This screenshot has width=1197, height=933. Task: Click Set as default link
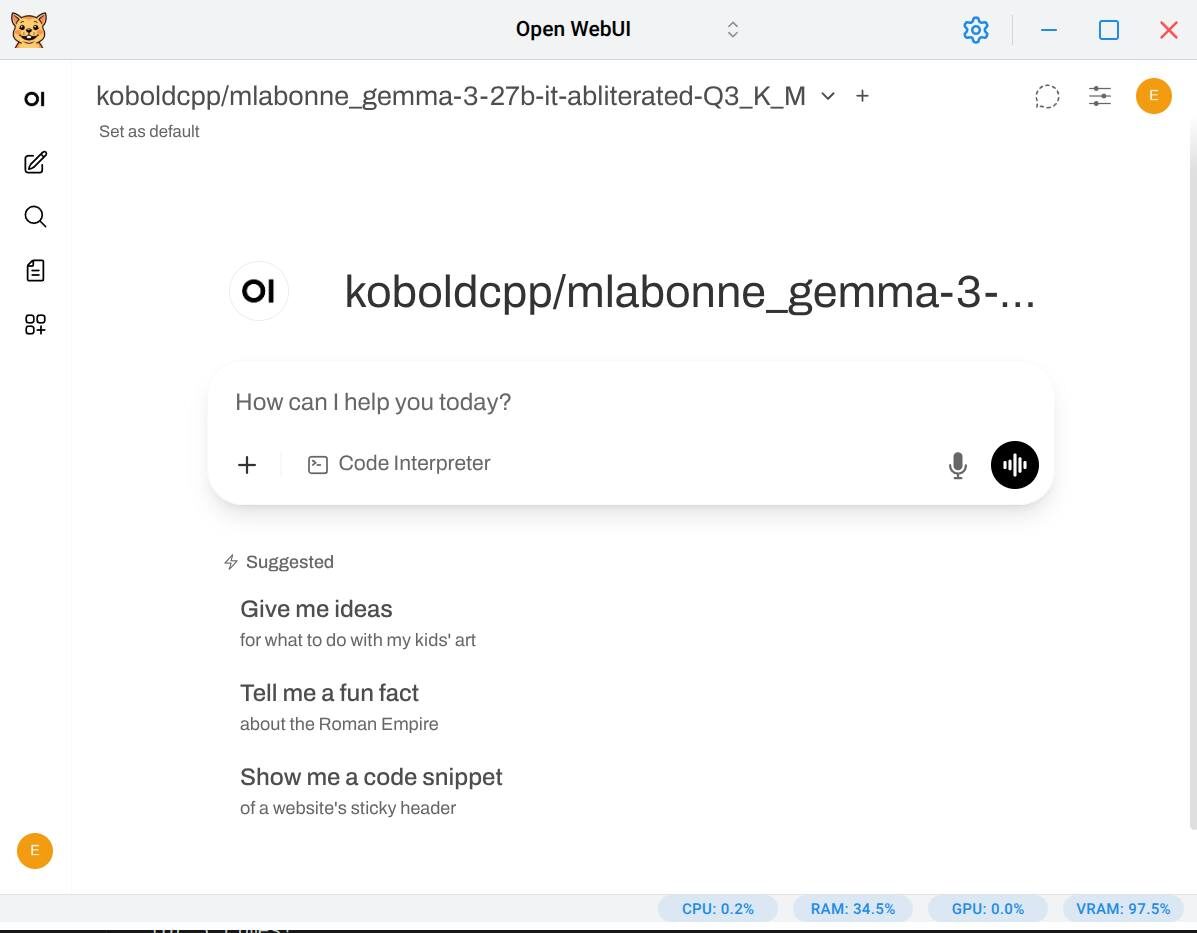(x=149, y=131)
